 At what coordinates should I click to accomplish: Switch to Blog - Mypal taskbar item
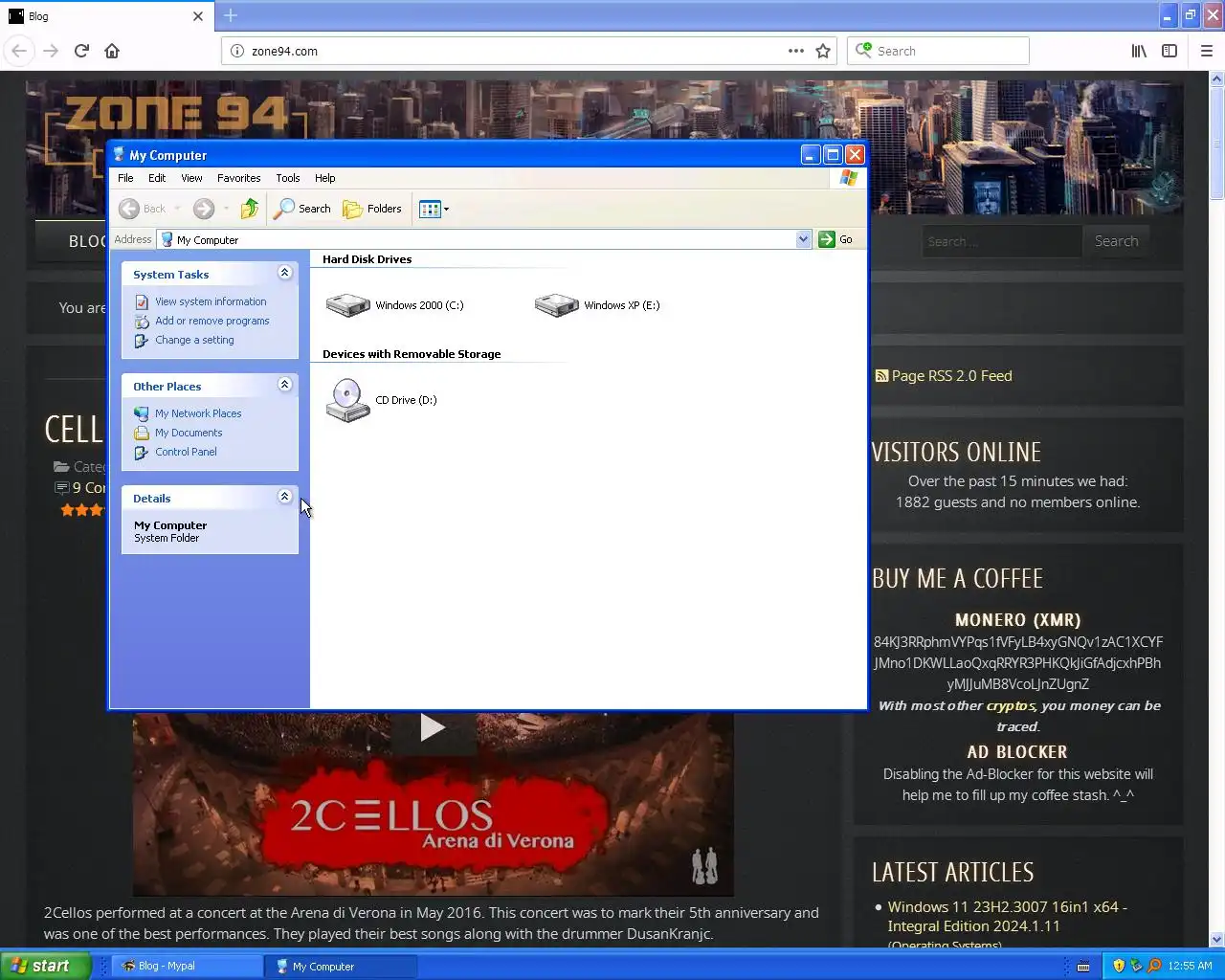pyautogui.click(x=189, y=966)
